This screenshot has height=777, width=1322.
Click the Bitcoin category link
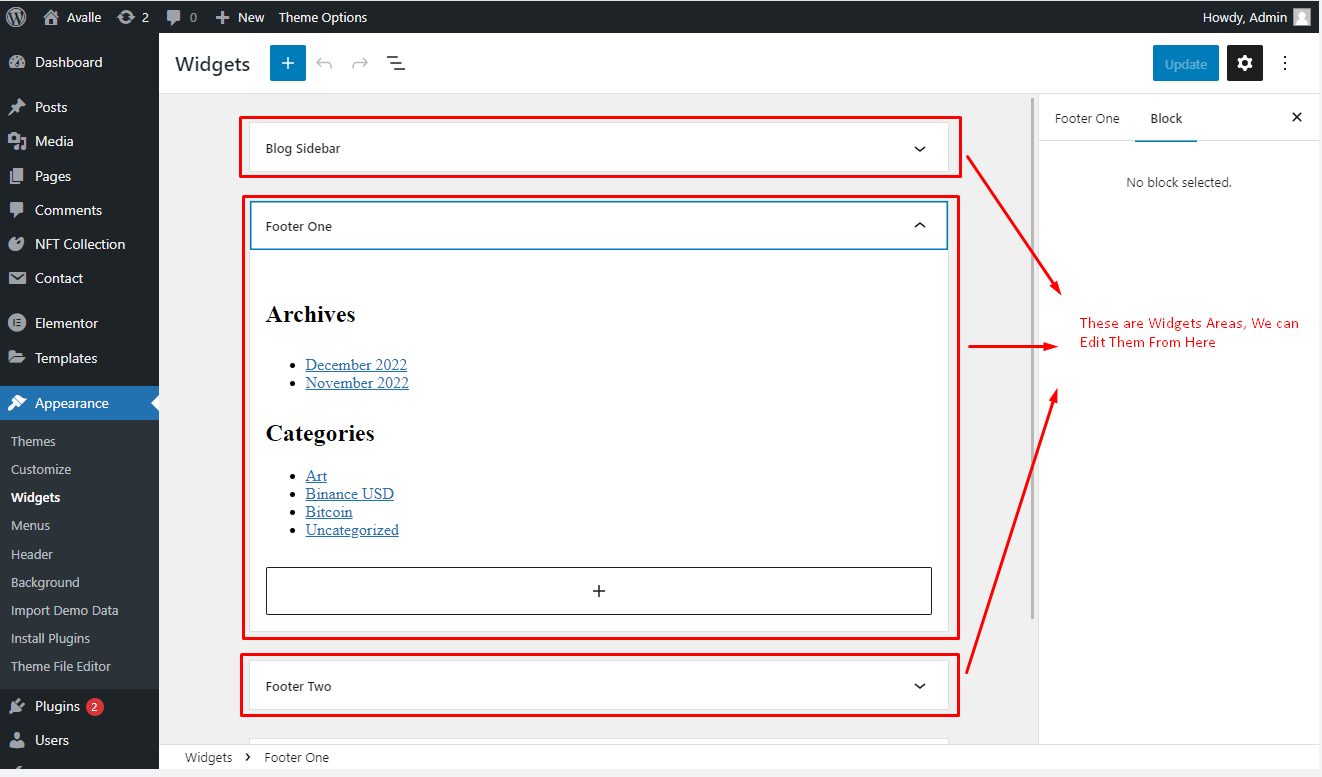tap(329, 512)
